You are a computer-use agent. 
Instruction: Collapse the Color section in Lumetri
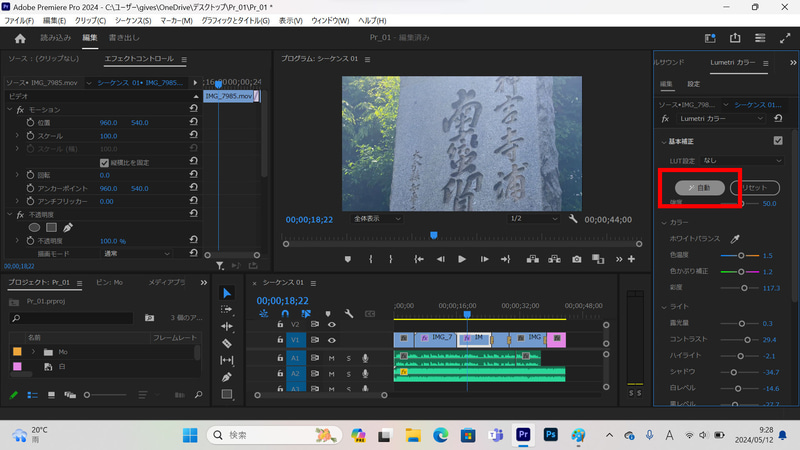pos(664,223)
